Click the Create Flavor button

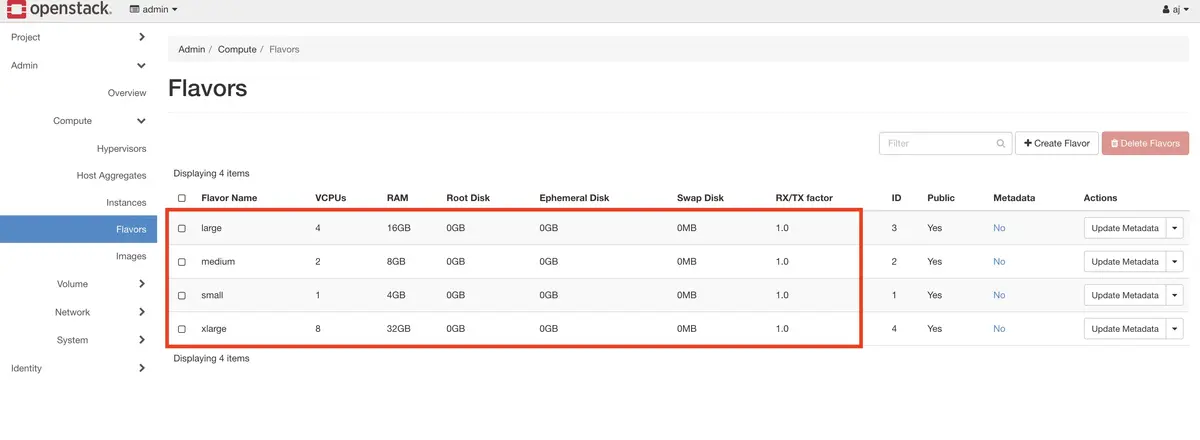1057,144
